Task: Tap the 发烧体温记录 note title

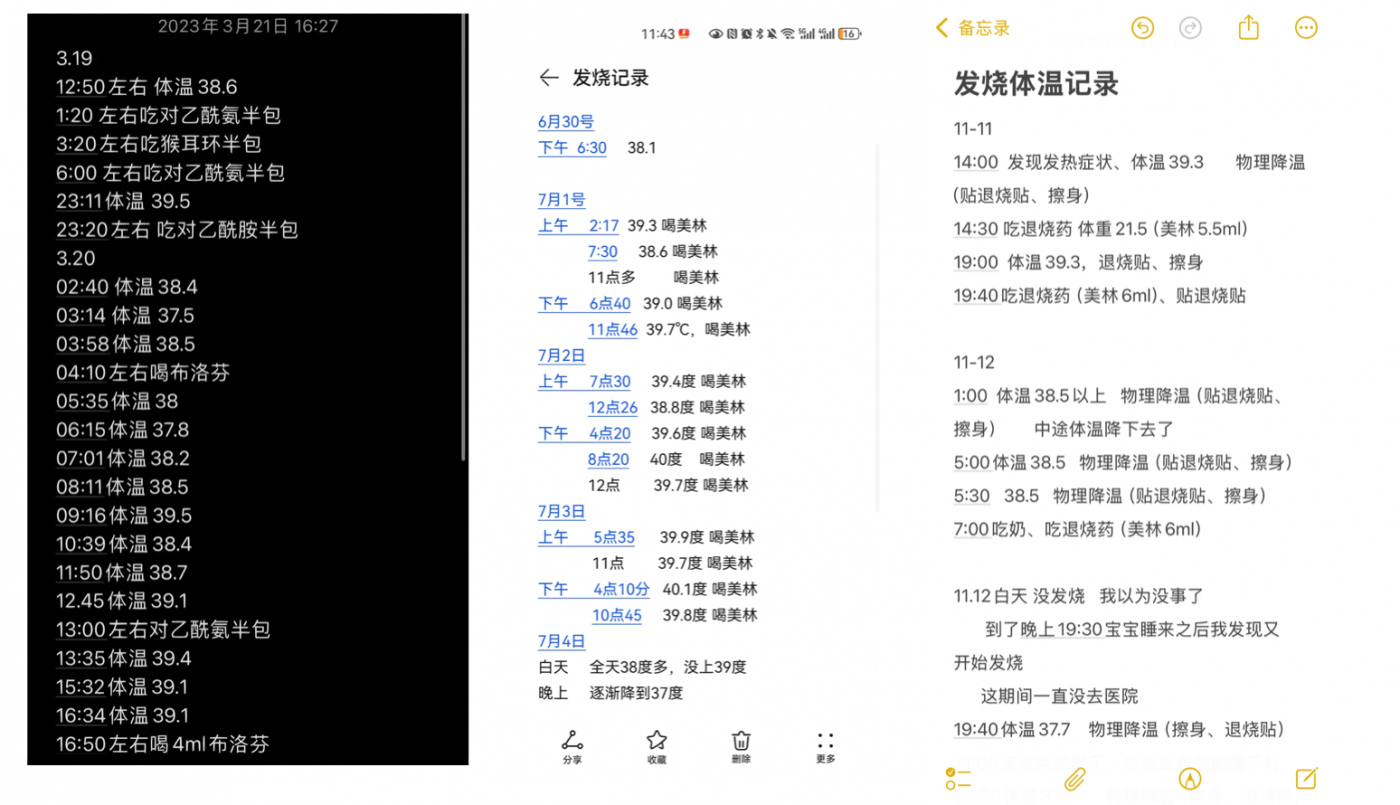Action: coord(1036,83)
